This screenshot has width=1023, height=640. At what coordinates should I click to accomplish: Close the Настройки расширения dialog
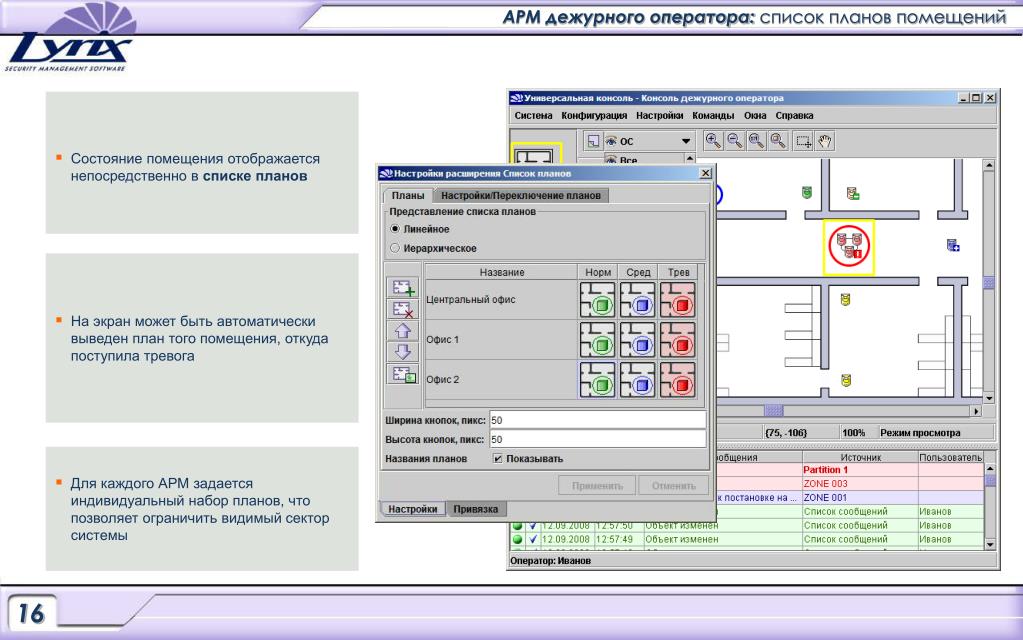point(705,173)
